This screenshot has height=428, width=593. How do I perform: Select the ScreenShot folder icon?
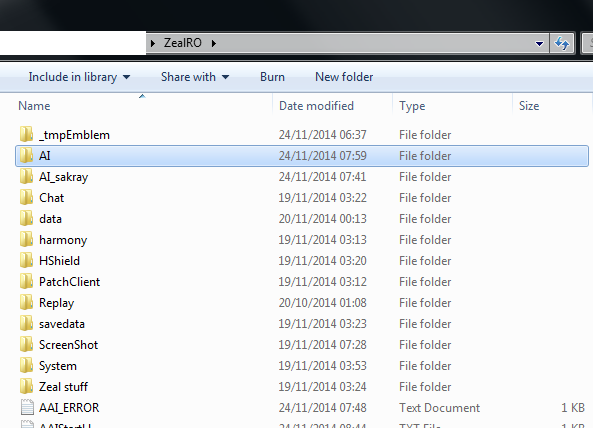[x=26, y=344]
